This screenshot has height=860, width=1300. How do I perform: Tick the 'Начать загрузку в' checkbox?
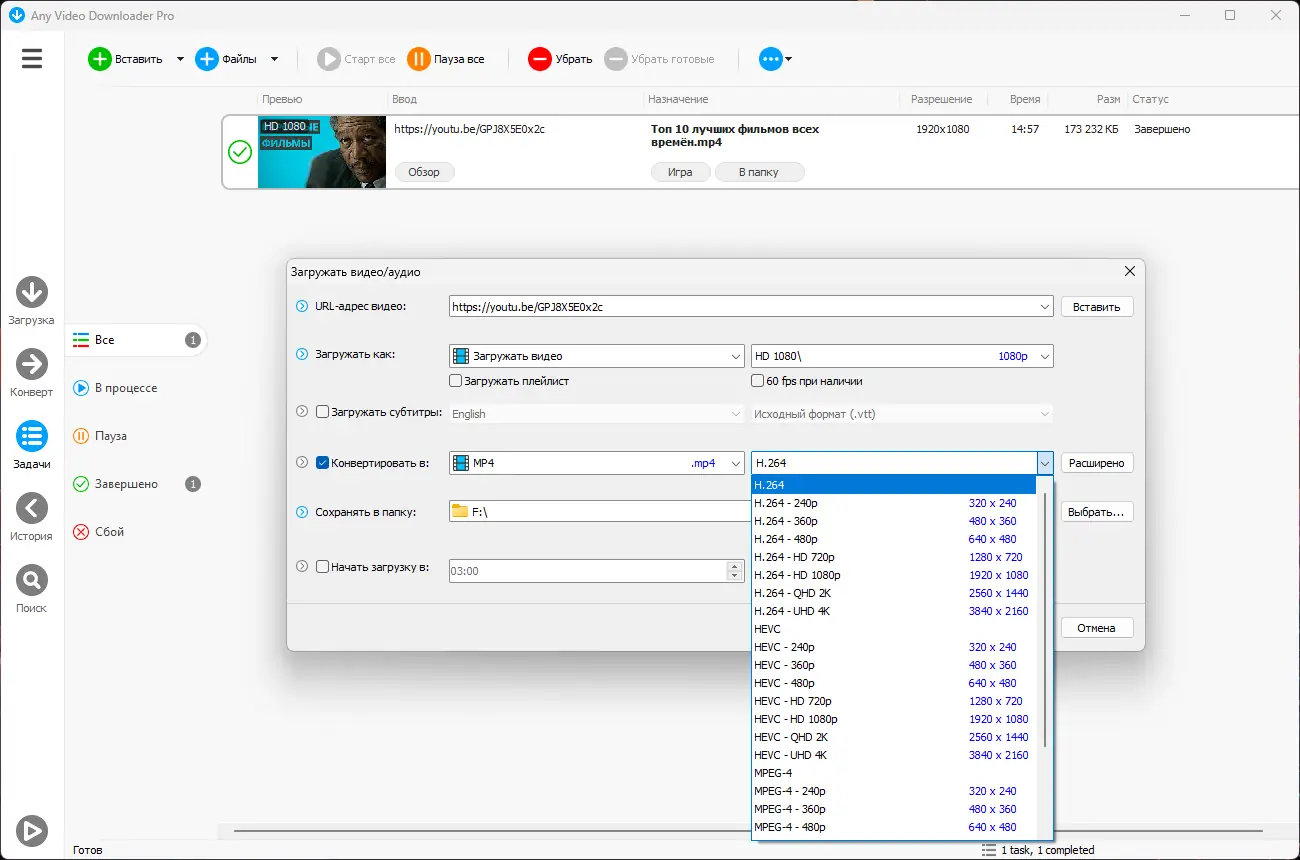point(322,566)
